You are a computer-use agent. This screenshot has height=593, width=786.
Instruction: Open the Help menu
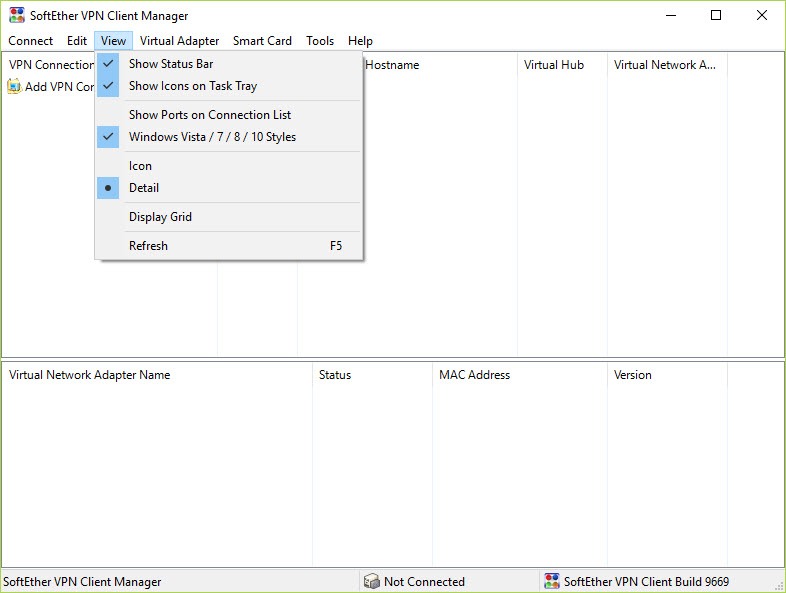pos(360,41)
